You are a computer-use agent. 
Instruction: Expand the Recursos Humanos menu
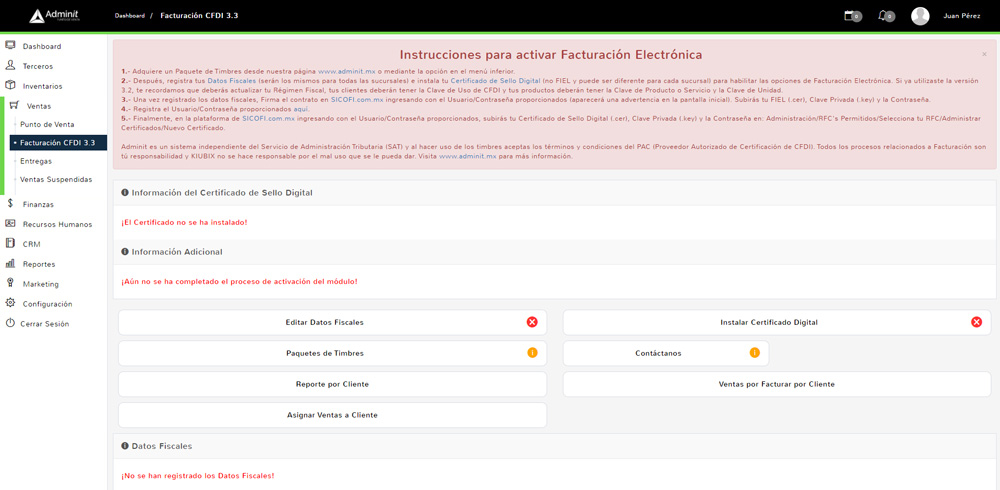57,224
